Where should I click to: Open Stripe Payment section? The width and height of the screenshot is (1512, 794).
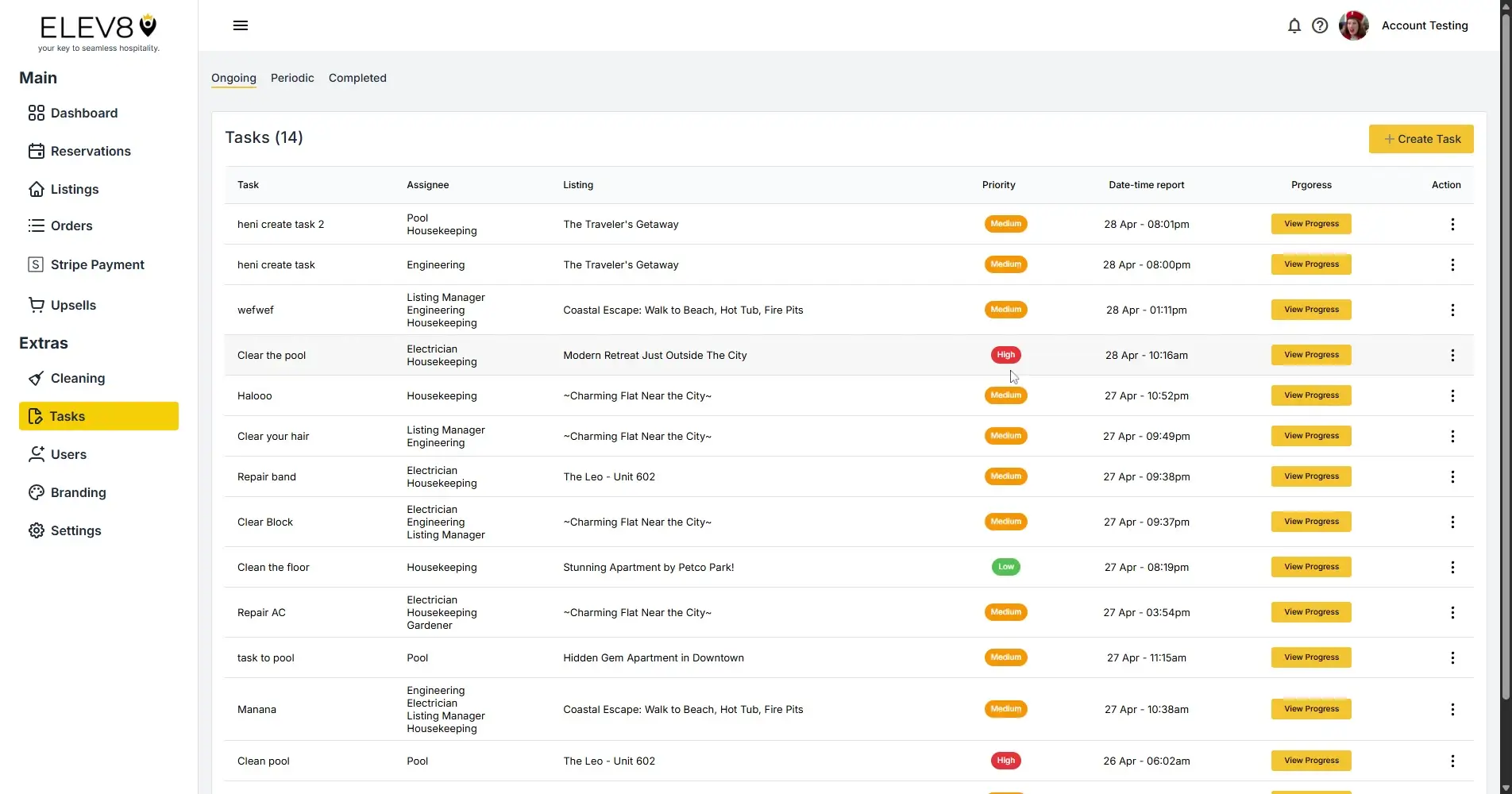point(97,264)
